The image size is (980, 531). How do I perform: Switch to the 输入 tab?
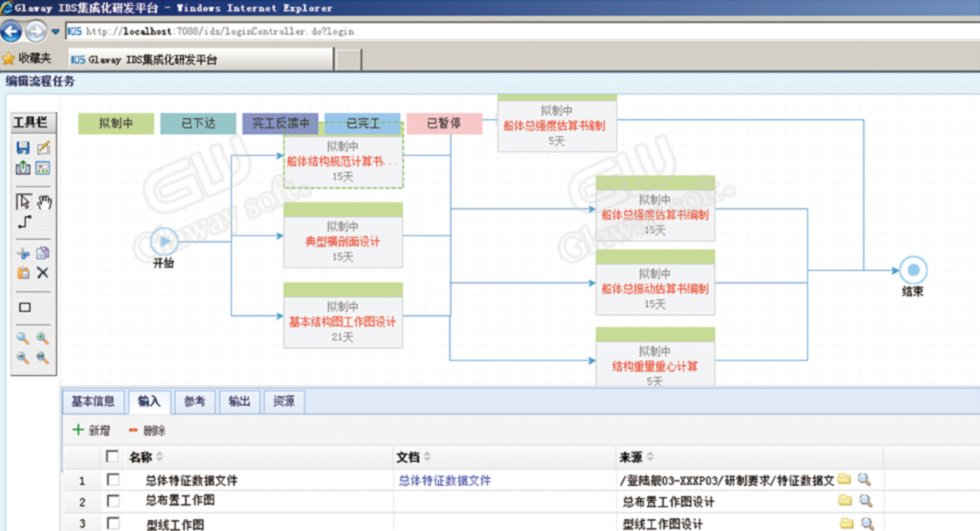click(x=149, y=402)
